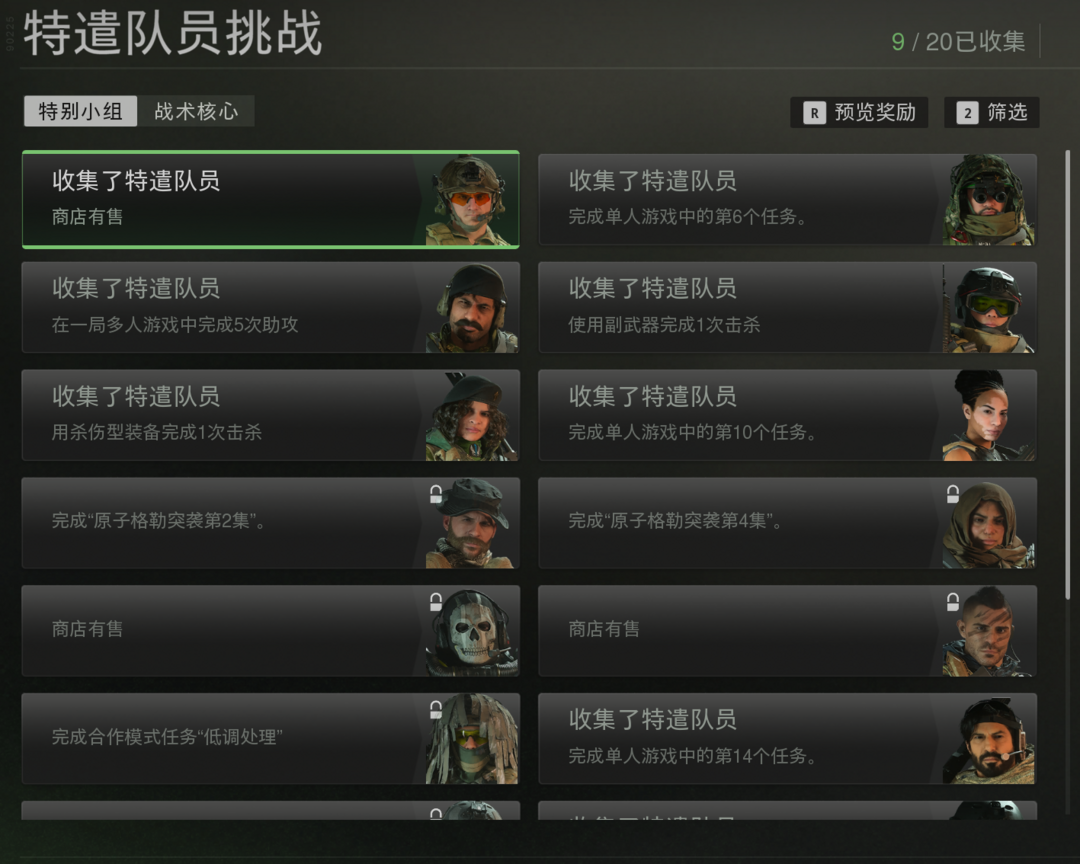Click the 2 key icon beside 筛选
This screenshot has width=1080, height=864.
967,113
